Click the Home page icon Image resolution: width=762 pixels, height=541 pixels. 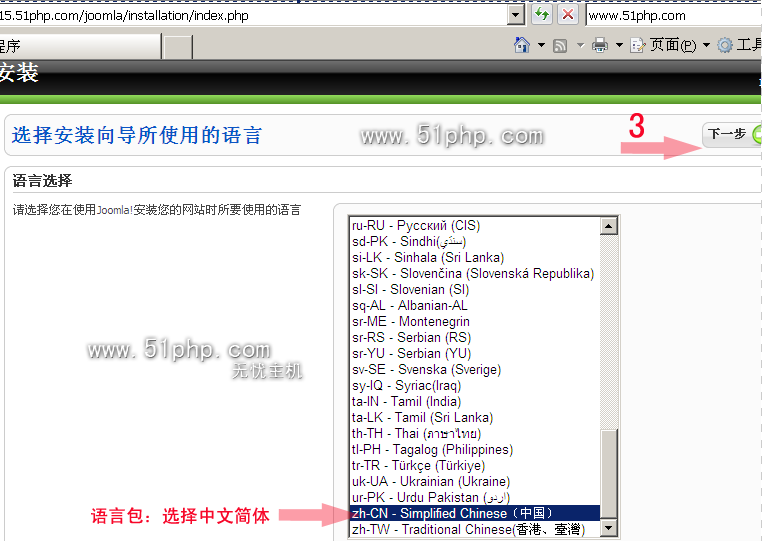521,45
